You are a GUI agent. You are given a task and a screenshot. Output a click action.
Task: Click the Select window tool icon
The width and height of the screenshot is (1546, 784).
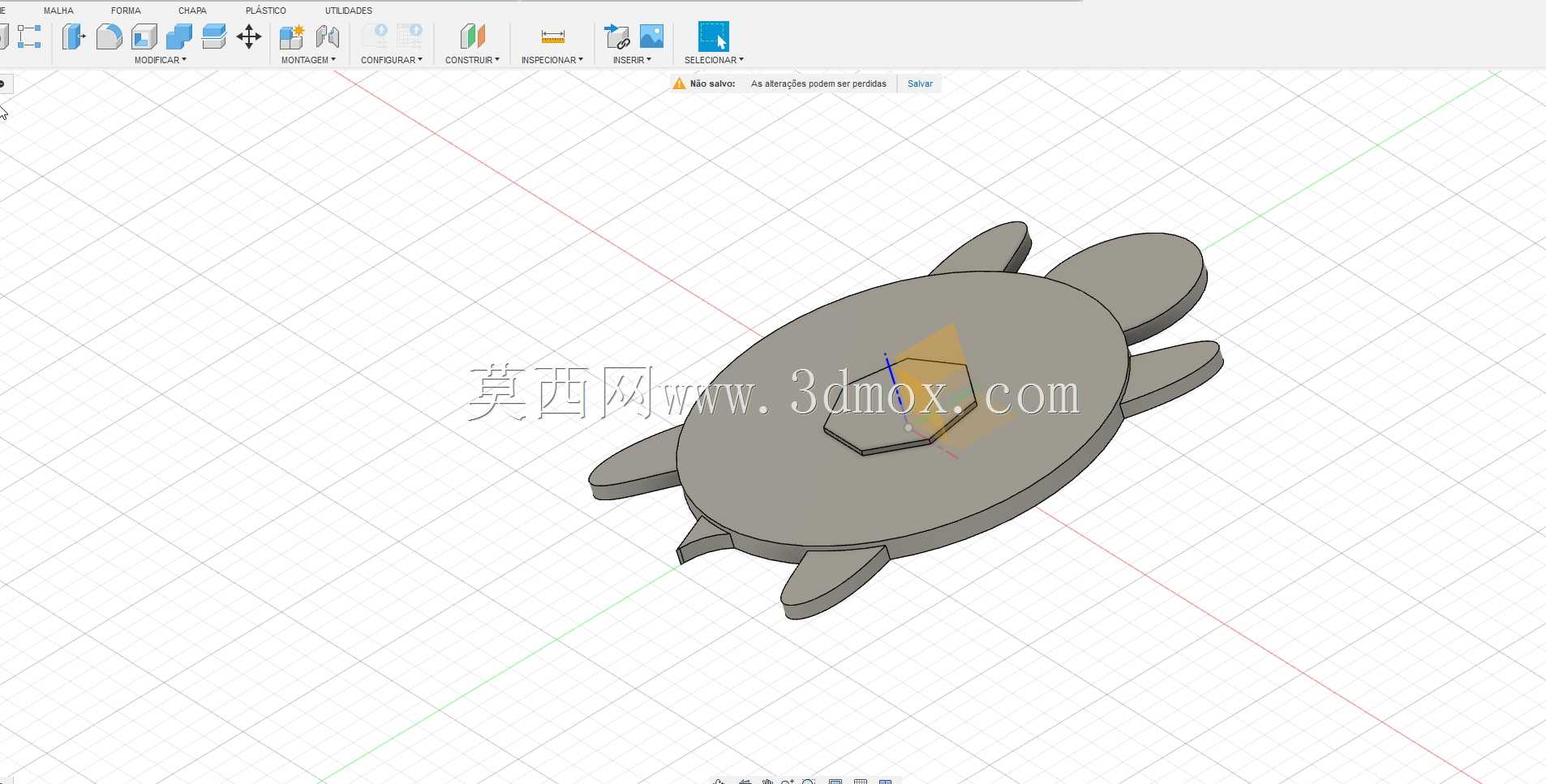(714, 36)
